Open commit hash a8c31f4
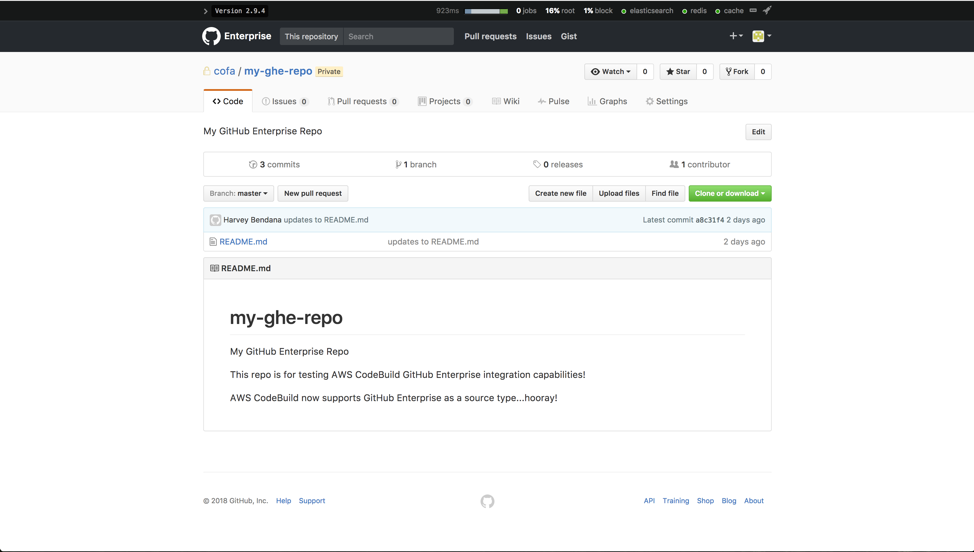The width and height of the screenshot is (974, 552). [709, 220]
